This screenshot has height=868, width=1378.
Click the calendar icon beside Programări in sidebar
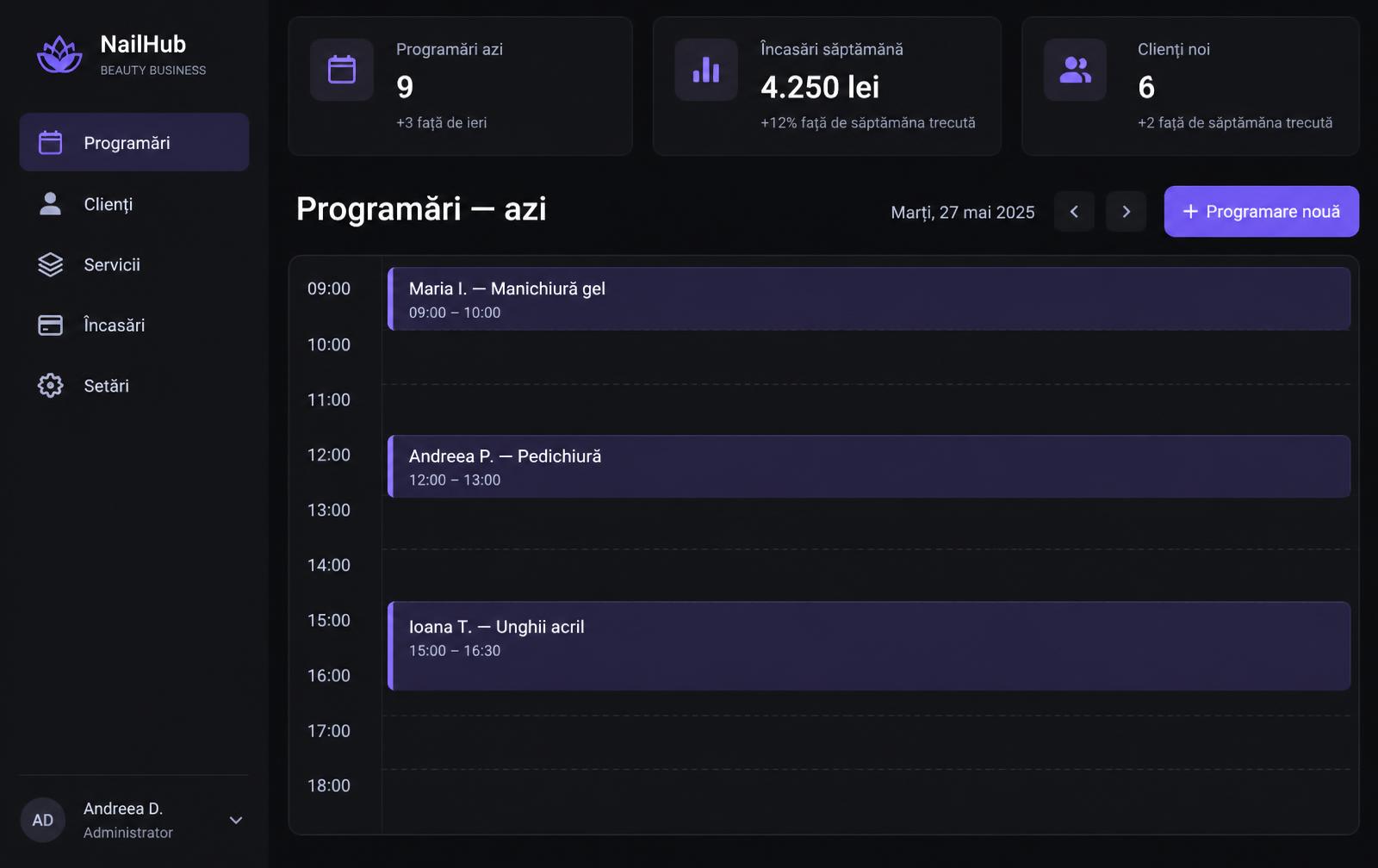pos(51,142)
